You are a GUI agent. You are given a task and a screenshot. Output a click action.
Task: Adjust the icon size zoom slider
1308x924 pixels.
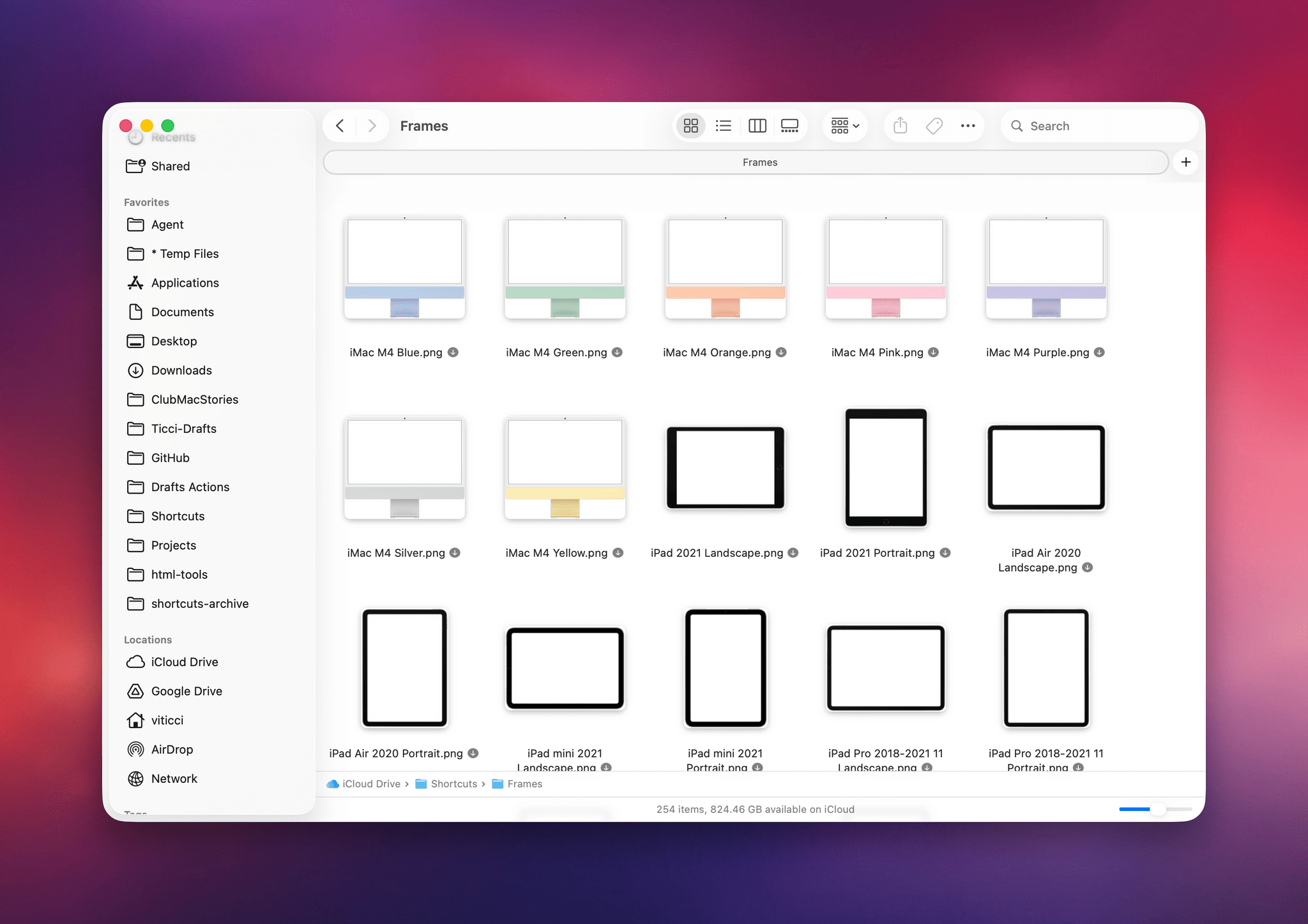[x=1157, y=809]
